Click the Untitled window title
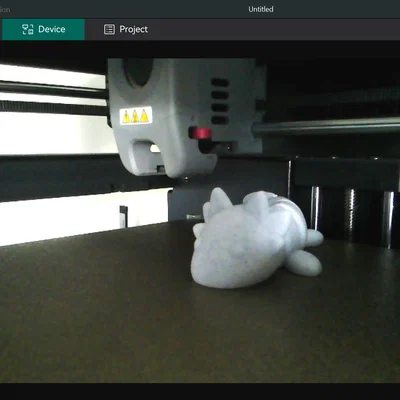This screenshot has height=400, width=400. pos(261,9)
